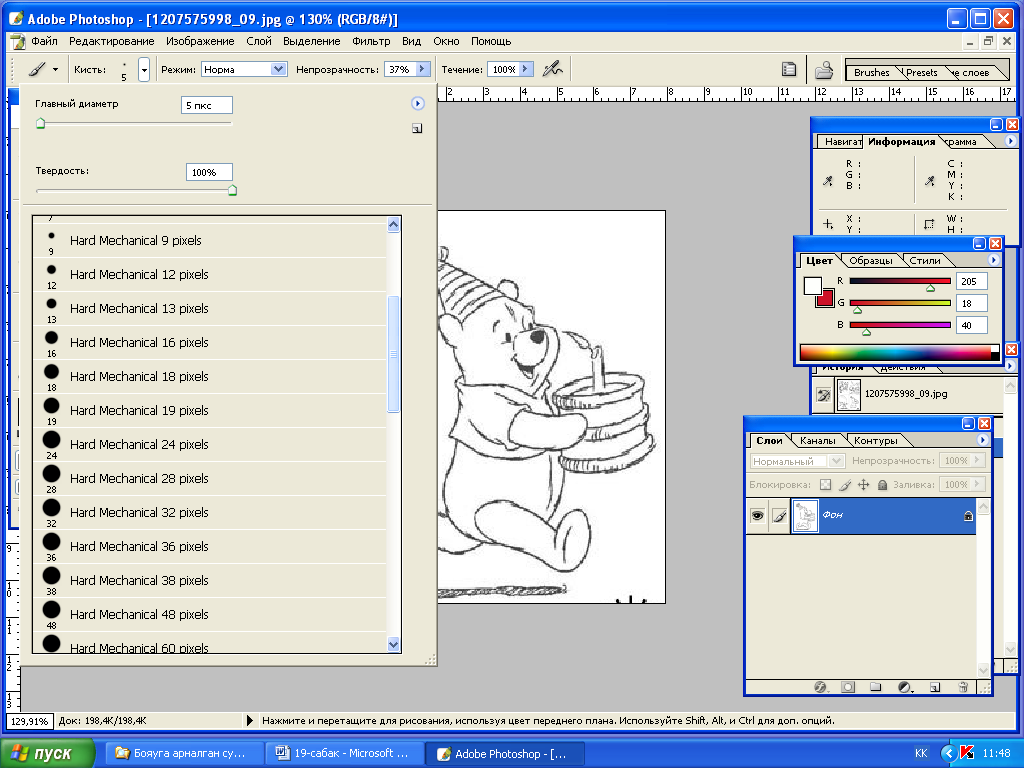Click the Photoshop document icon in menu bar
Screen dimensions: 1024x768
(17, 42)
